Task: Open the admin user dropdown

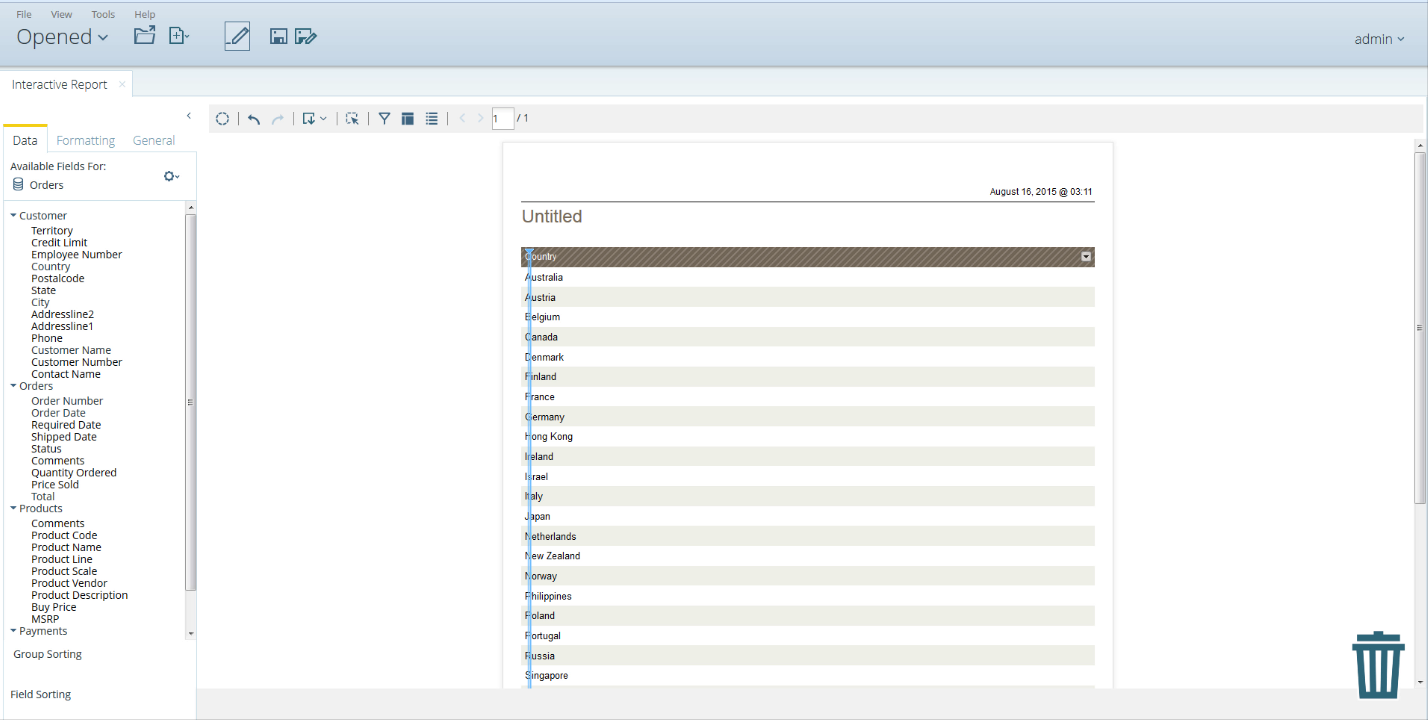Action: click(1379, 39)
